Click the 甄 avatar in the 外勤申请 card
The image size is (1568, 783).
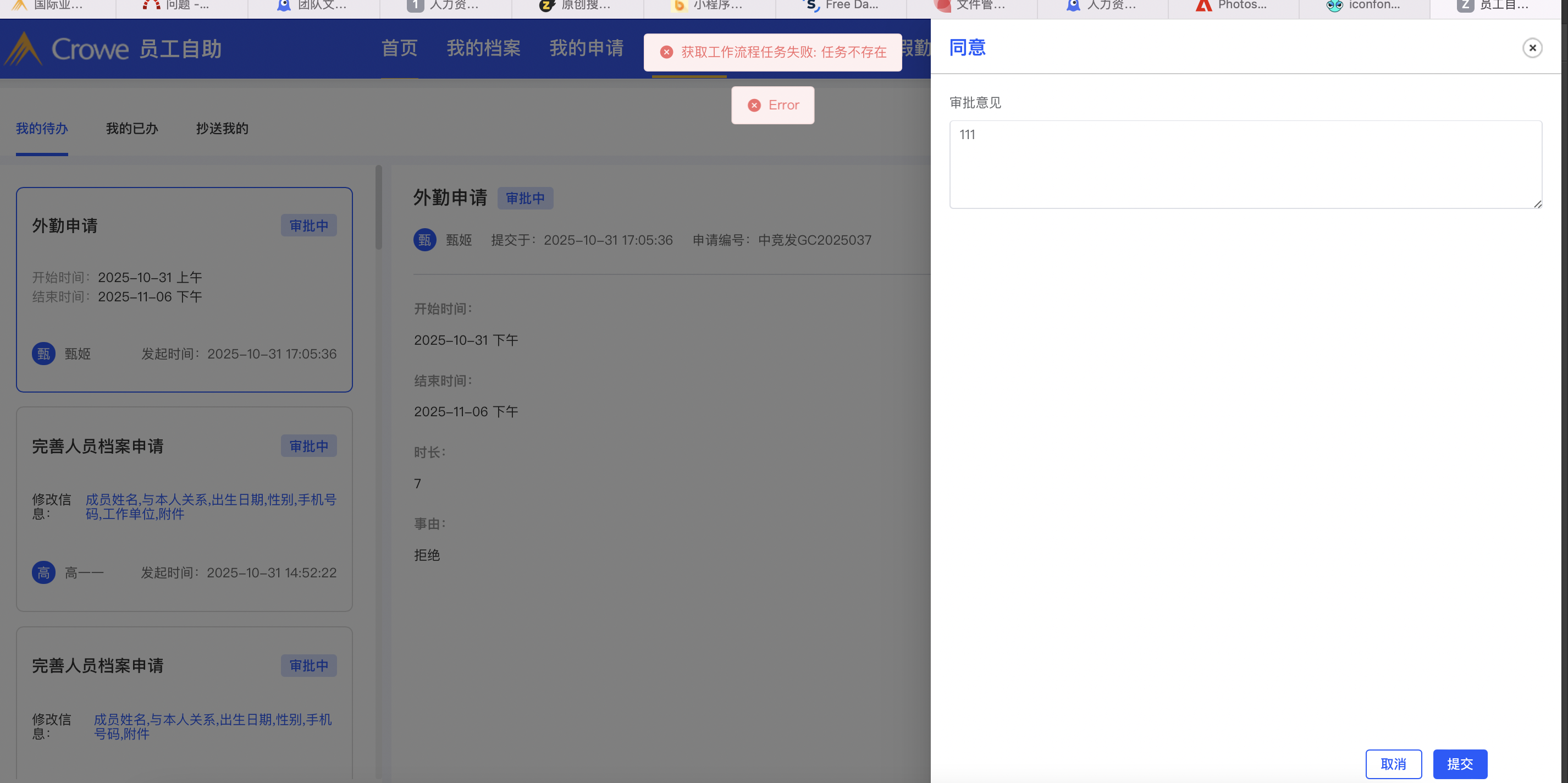pos(43,354)
